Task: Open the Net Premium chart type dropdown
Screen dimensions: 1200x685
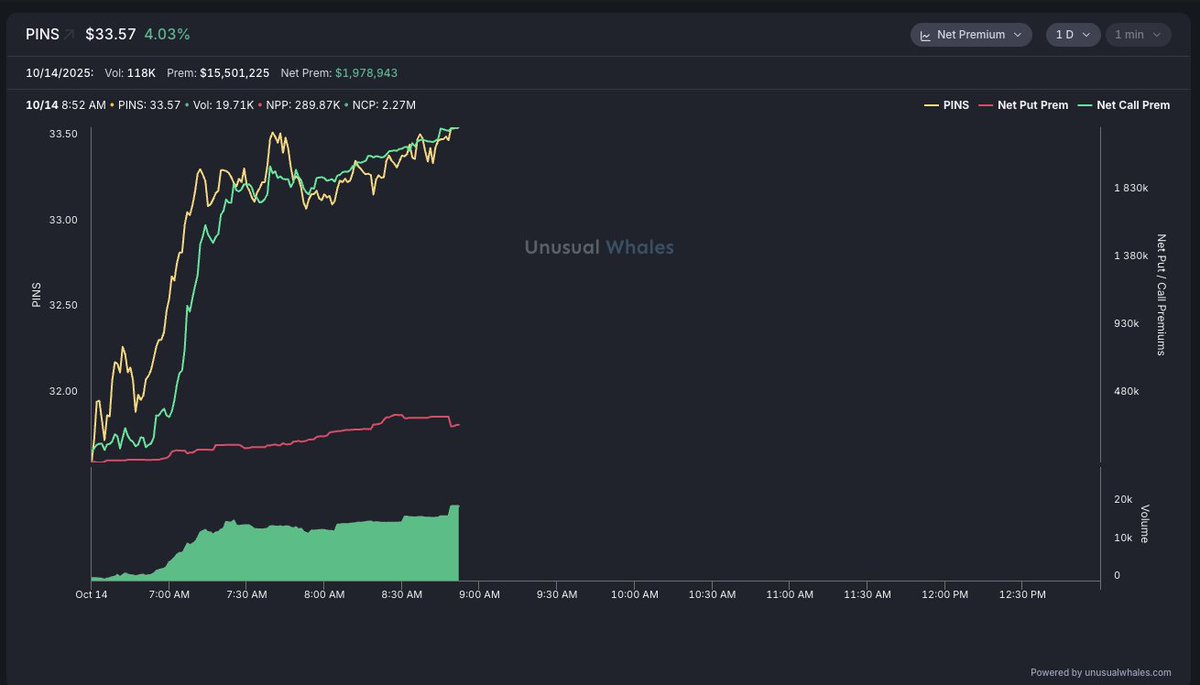Action: tap(970, 35)
